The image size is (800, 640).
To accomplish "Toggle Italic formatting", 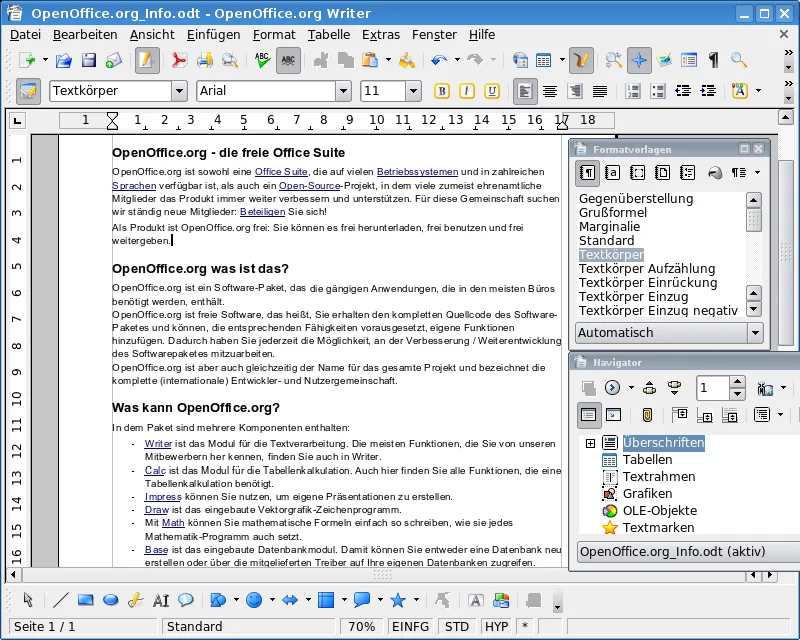I will coord(467,91).
